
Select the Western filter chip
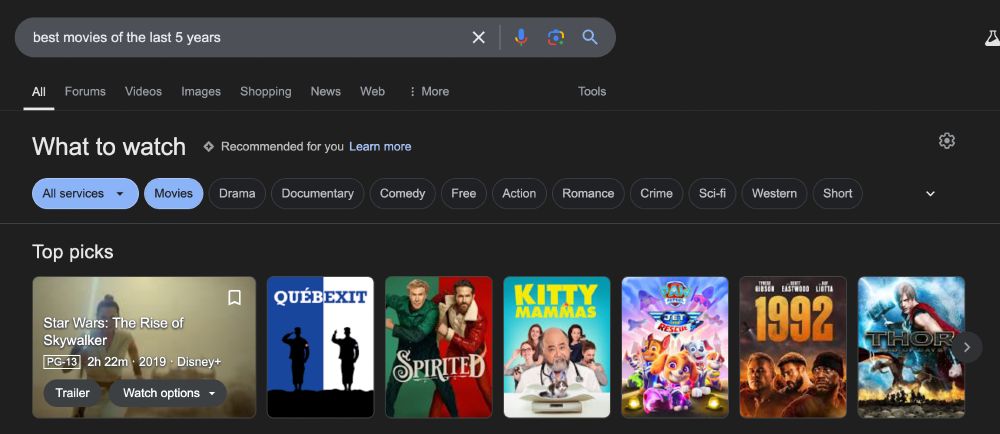coord(774,194)
